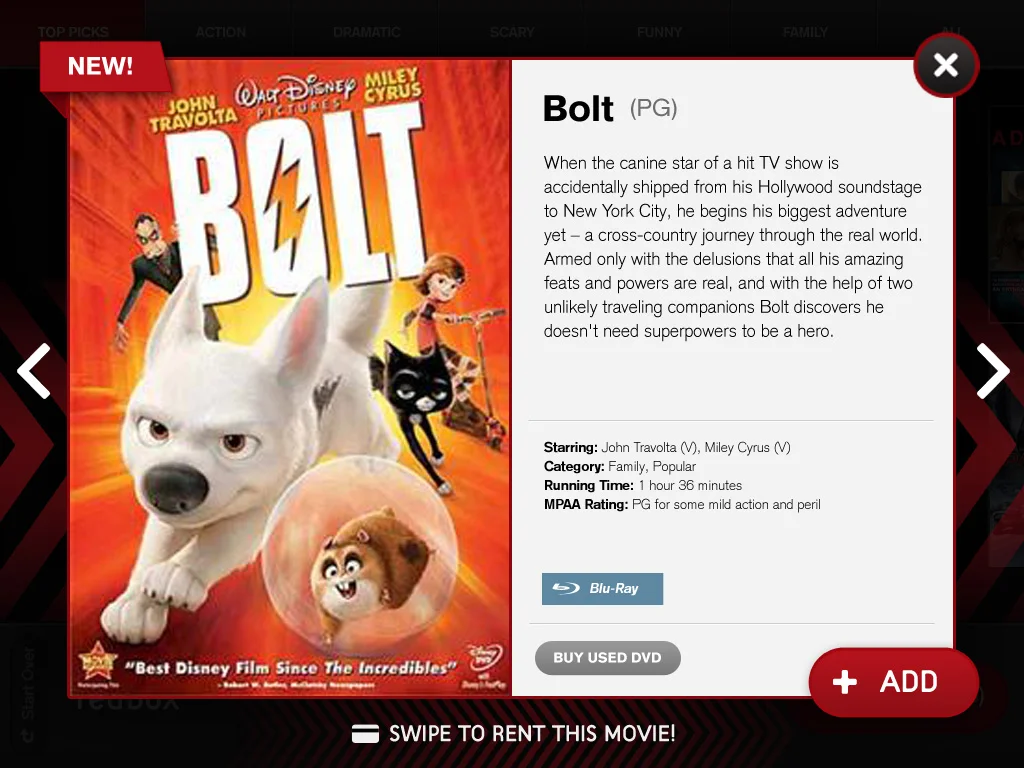The image size is (1024, 768).
Task: Go to the previous movie with left chevron
Action: coord(34,371)
